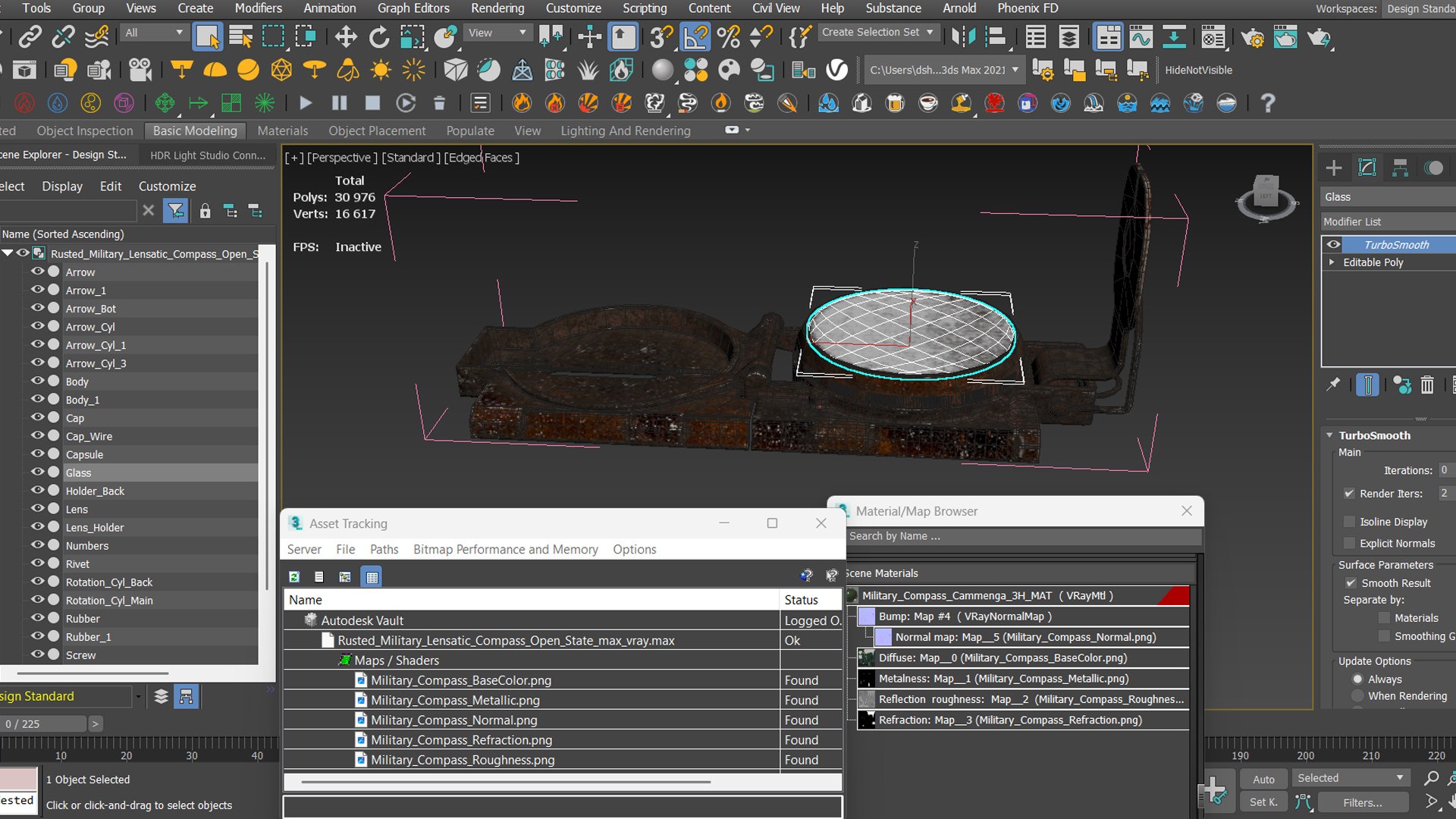Select the Move transform tool
The image size is (1456, 819).
pos(346,36)
